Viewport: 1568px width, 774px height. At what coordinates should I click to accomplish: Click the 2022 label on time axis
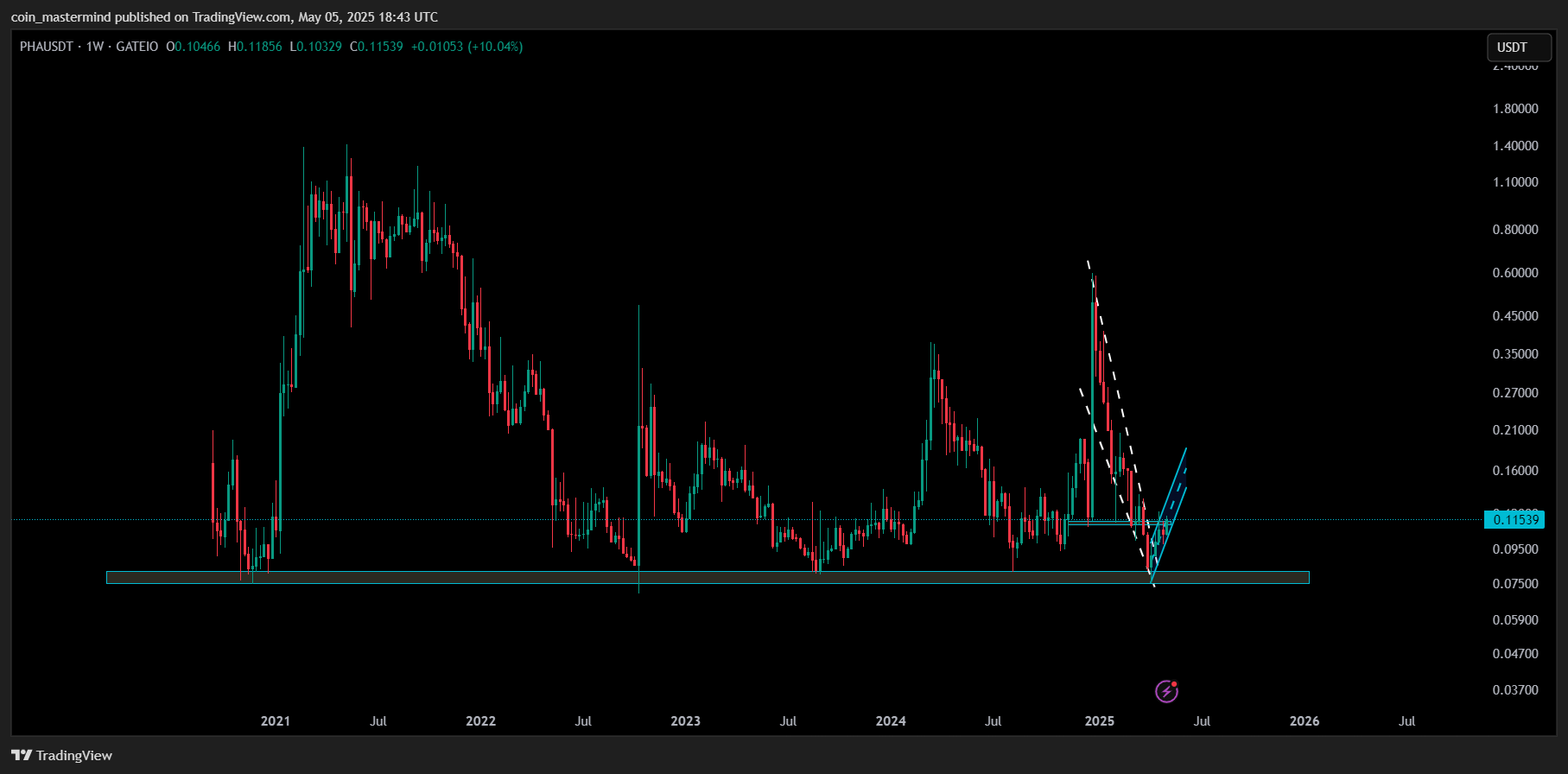(480, 720)
